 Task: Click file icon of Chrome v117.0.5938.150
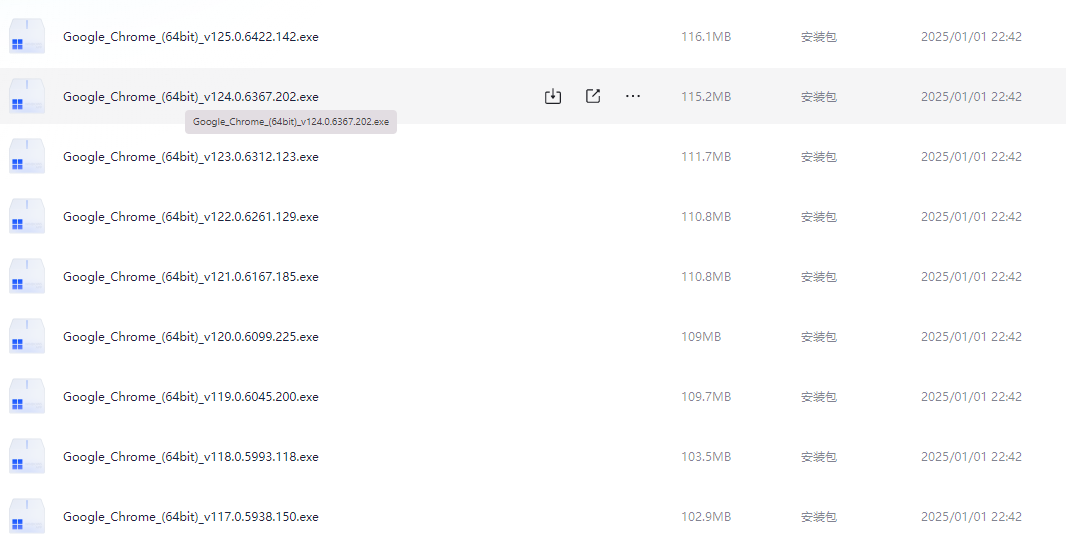tap(27, 517)
